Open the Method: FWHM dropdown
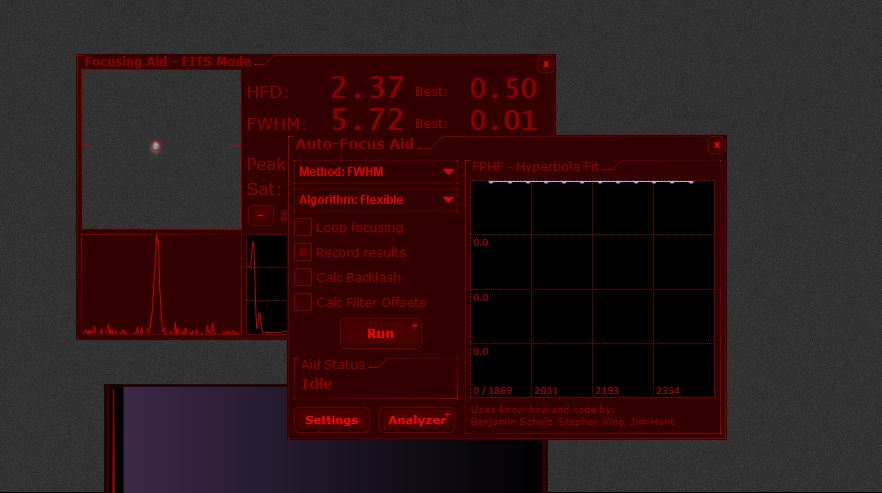882x493 pixels. click(x=376, y=172)
